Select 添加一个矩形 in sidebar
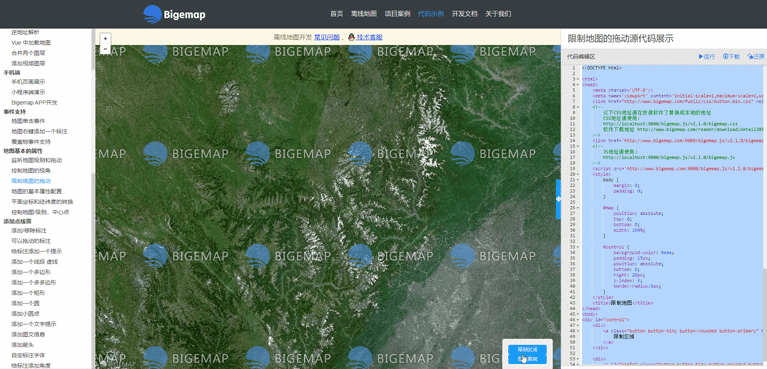Viewport: 767px width, 369px height. [28, 293]
